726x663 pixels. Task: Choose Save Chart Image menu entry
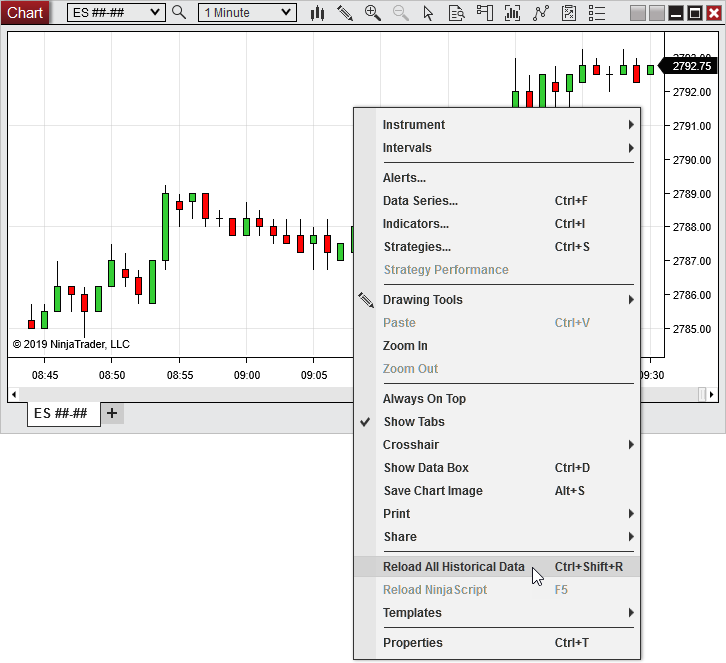click(x=433, y=491)
